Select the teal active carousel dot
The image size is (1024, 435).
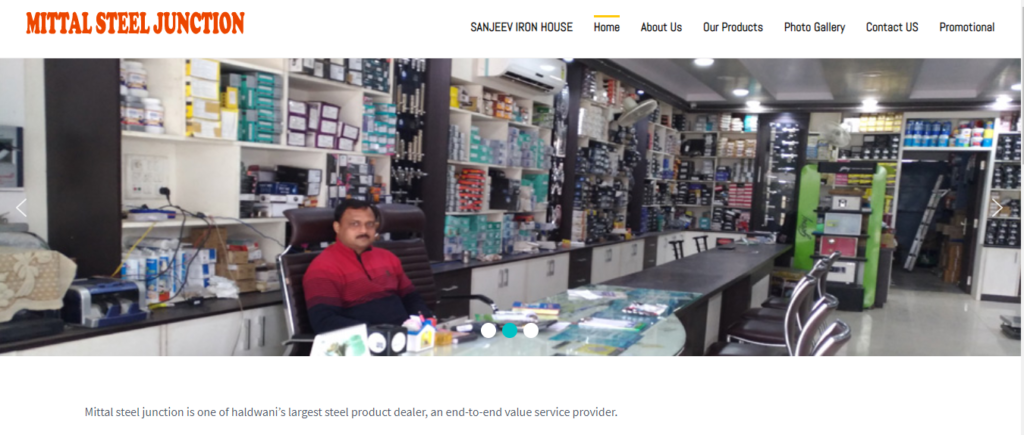[509, 330]
